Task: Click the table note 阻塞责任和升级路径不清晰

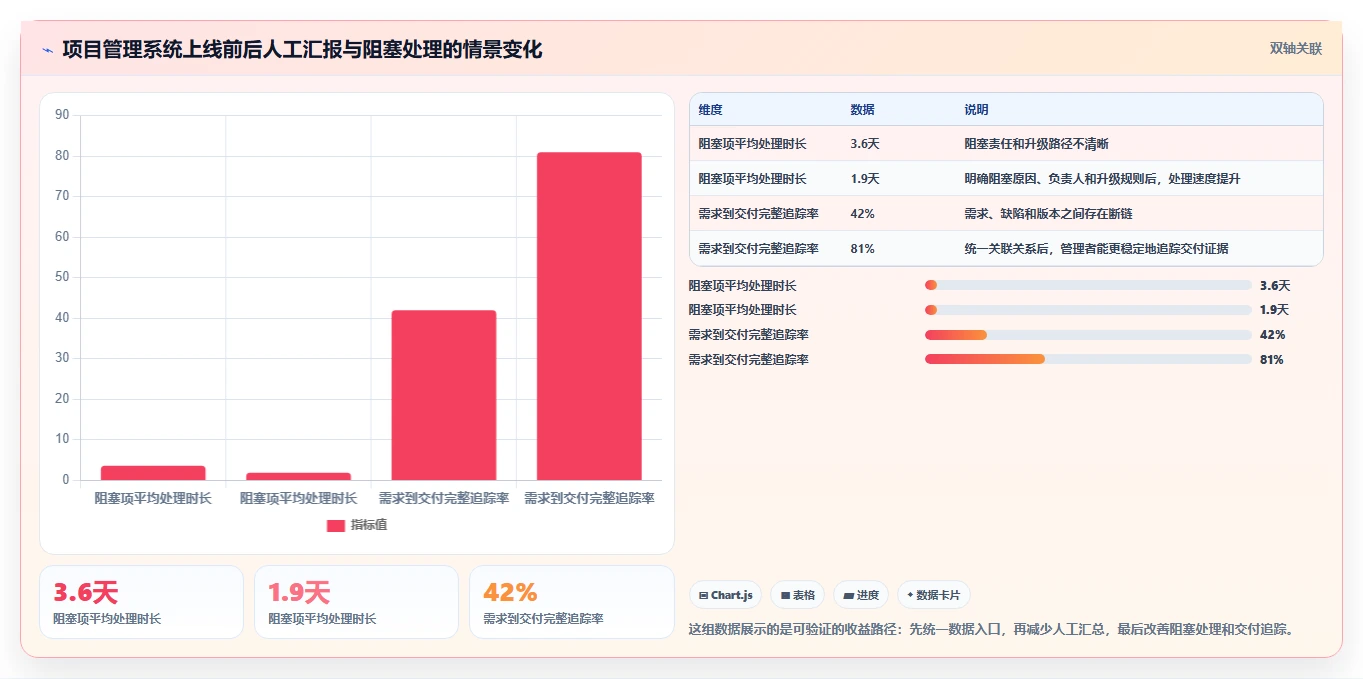Action: 1036,144
